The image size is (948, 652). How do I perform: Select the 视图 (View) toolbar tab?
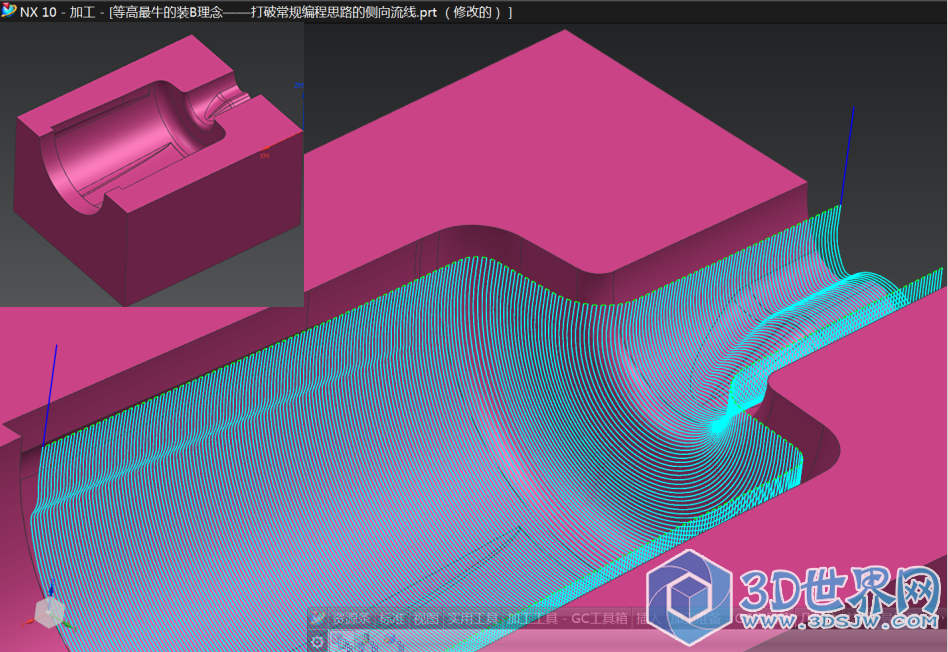[x=426, y=618]
